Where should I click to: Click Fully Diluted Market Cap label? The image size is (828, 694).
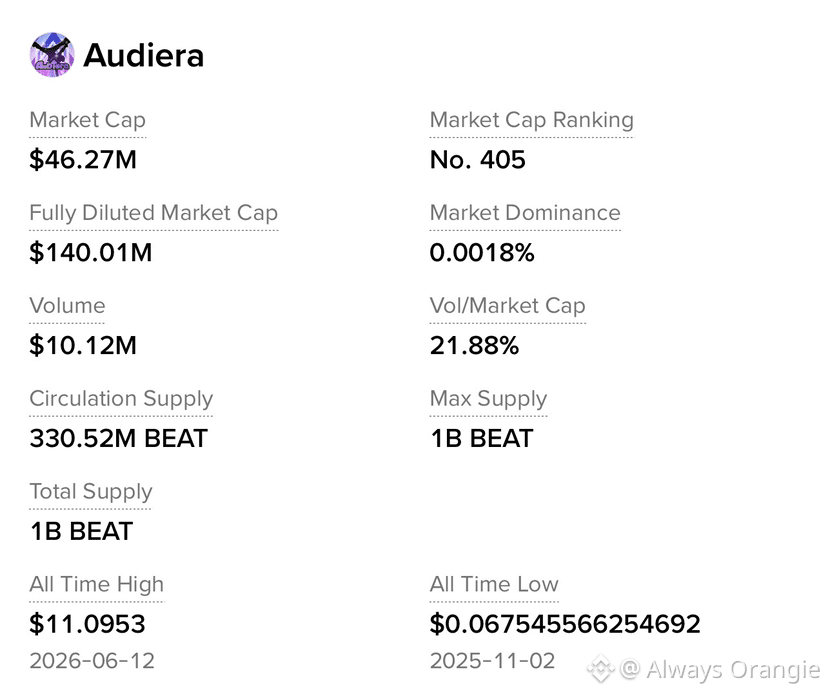tap(154, 213)
